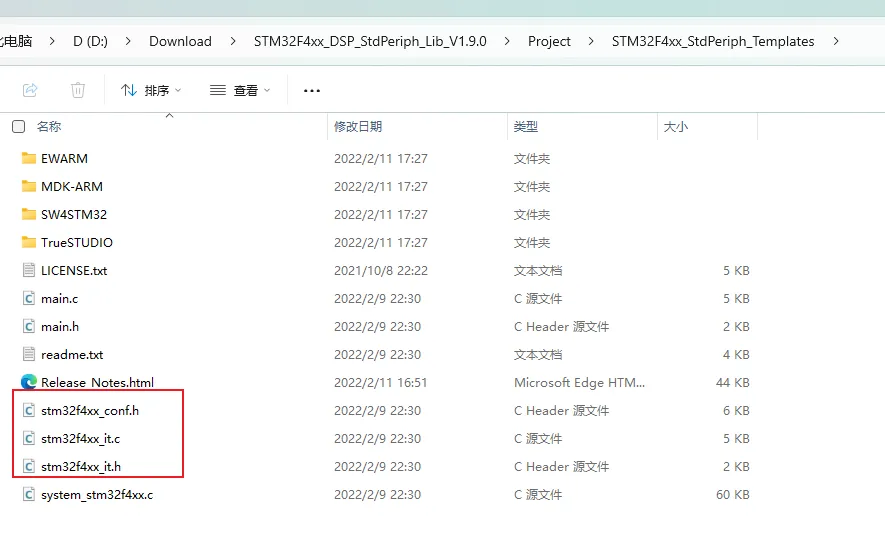Select the EWARM folder name
The image size is (885, 537).
click(x=64, y=159)
